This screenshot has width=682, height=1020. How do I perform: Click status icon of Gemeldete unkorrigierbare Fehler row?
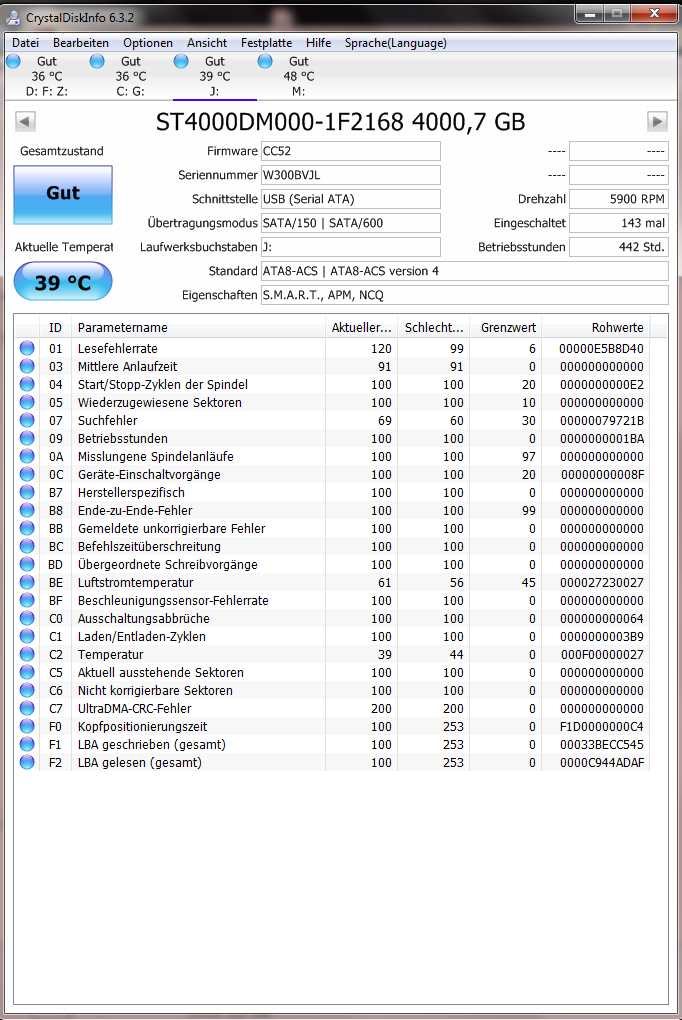(27, 528)
